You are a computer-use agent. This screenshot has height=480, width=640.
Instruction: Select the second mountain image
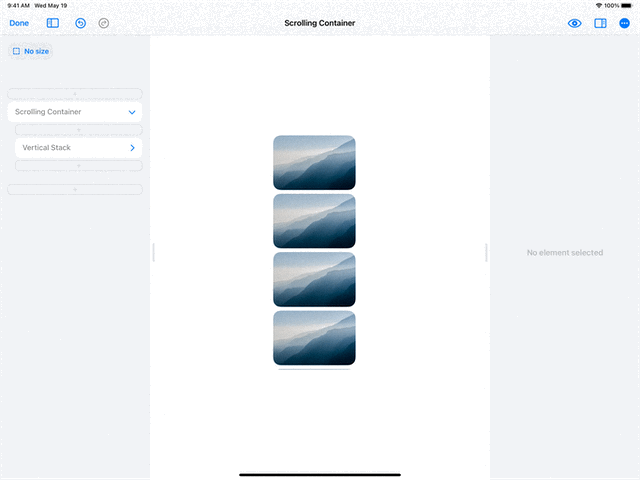(x=314, y=221)
